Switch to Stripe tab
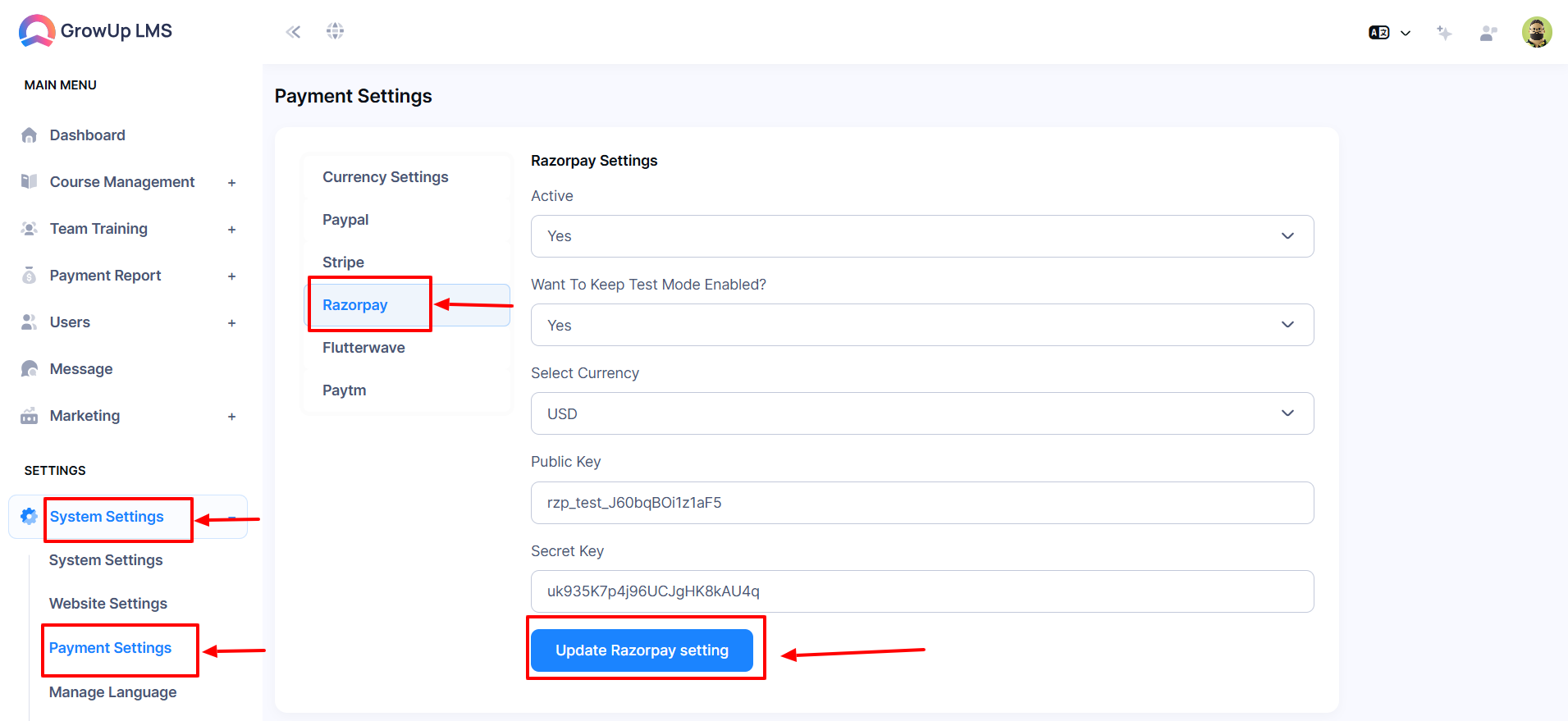Image resolution: width=1568 pixels, height=721 pixels. (406, 262)
